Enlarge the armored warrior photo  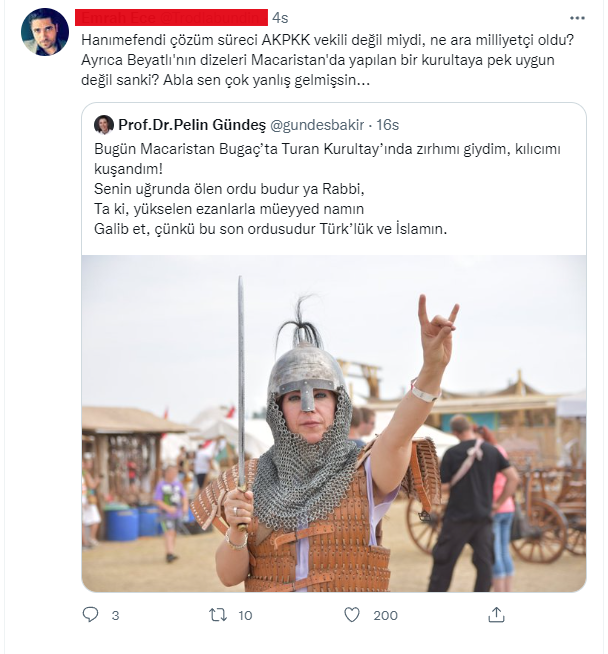[333, 422]
